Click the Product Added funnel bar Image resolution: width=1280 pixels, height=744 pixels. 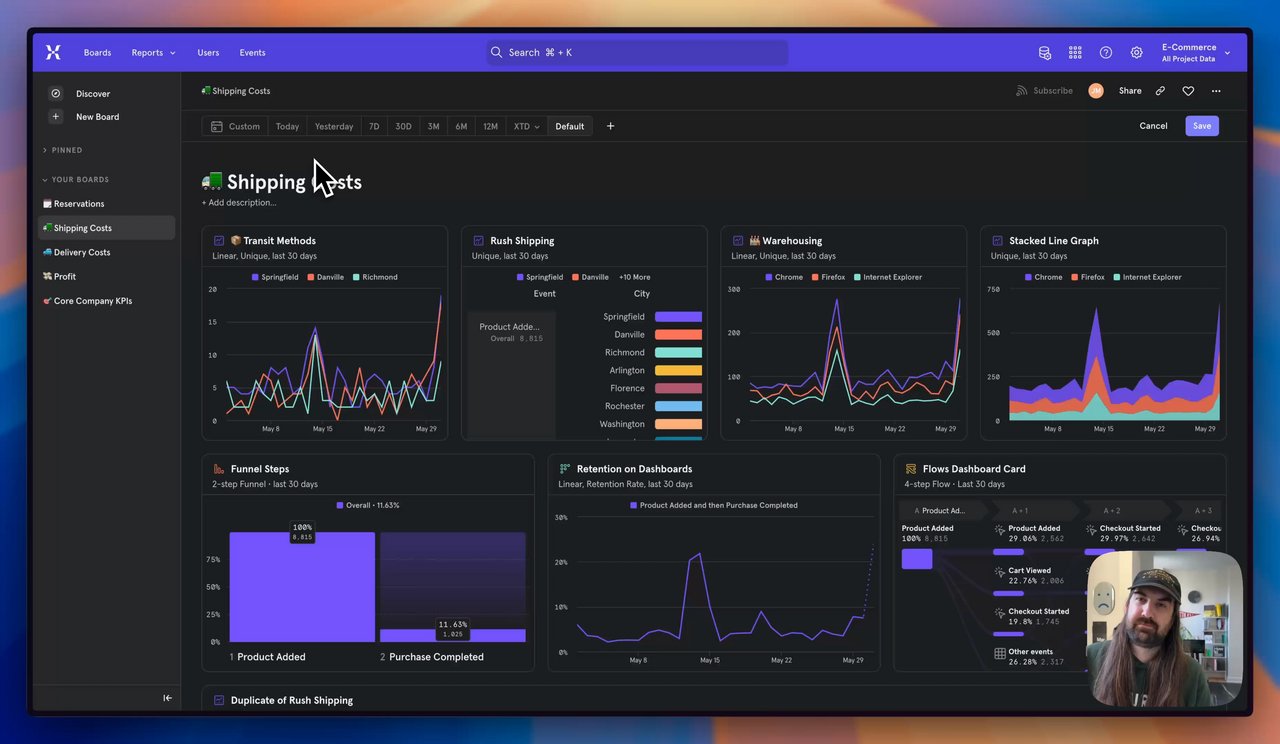point(302,587)
